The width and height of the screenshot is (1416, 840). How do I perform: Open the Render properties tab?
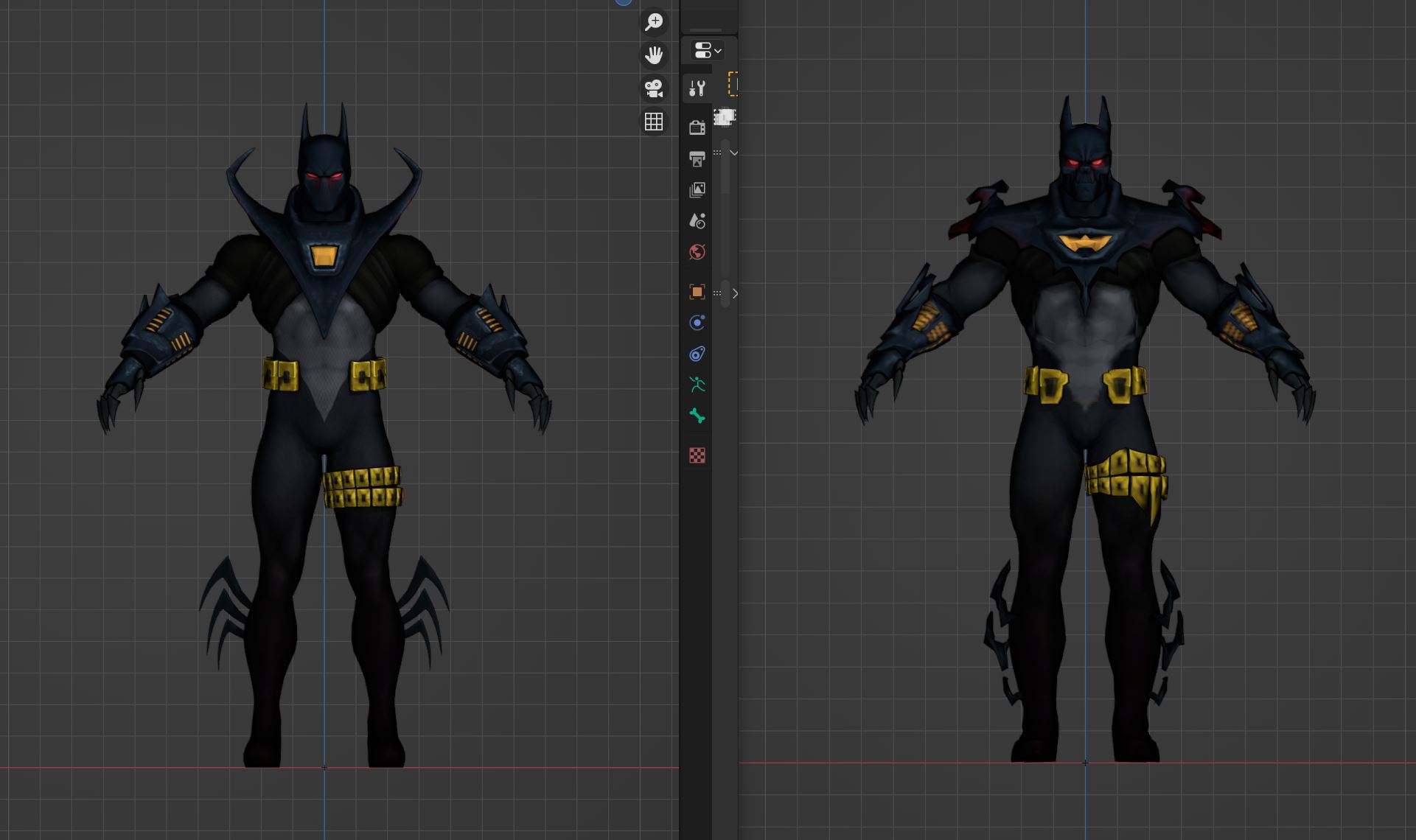pos(697,128)
